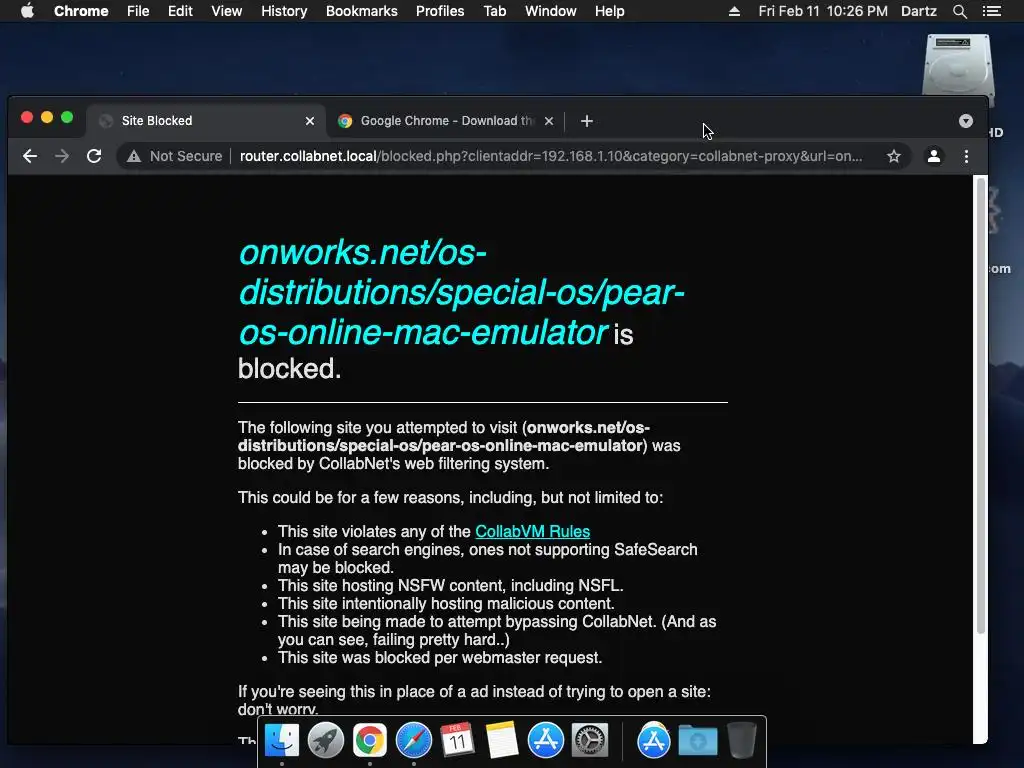Image resolution: width=1024 pixels, height=768 pixels.
Task: Open Calendar in the Dock
Action: click(457, 741)
